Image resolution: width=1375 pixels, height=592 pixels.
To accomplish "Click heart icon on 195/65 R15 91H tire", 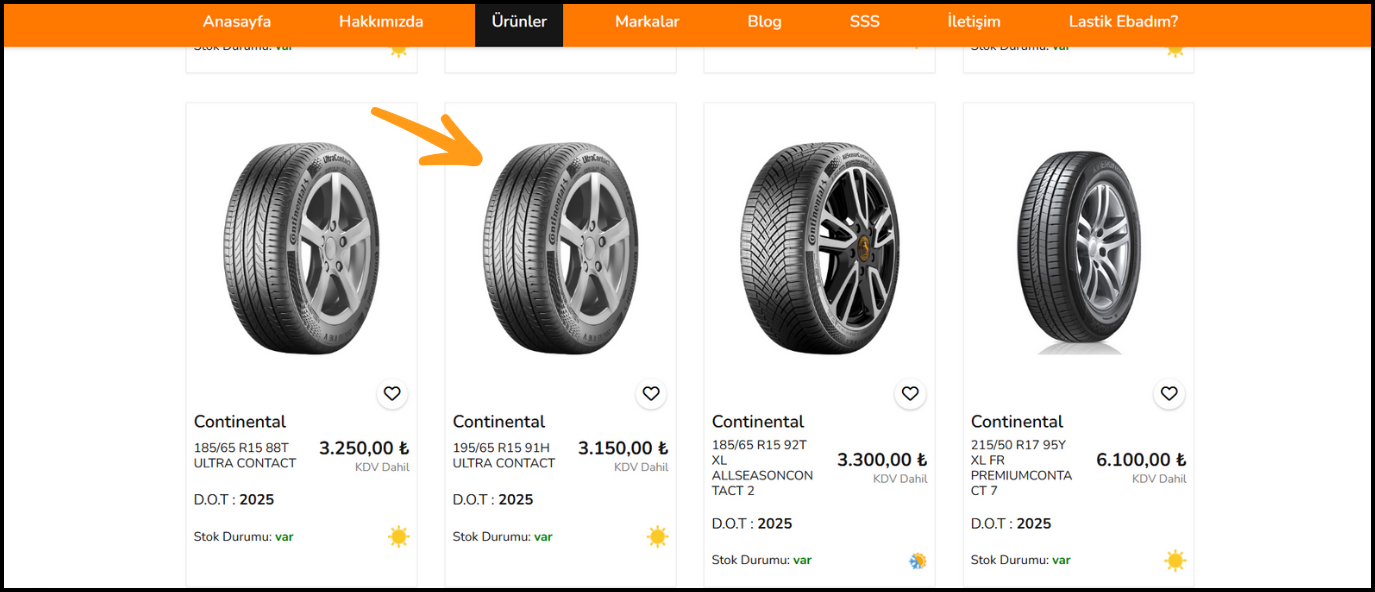I will click(651, 394).
